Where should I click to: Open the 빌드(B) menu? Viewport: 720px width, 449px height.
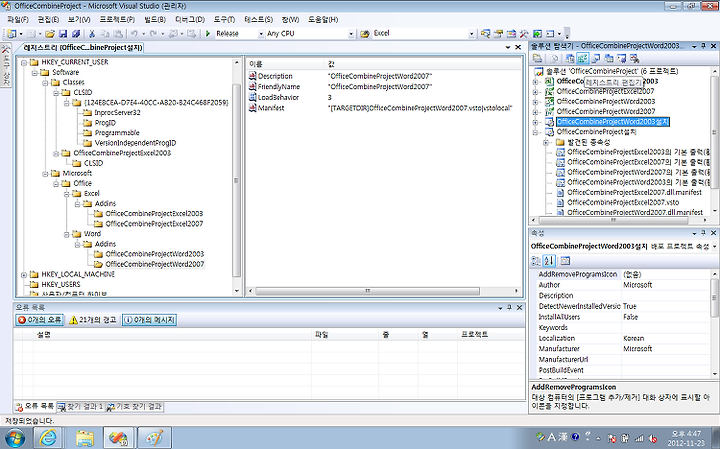[155, 20]
